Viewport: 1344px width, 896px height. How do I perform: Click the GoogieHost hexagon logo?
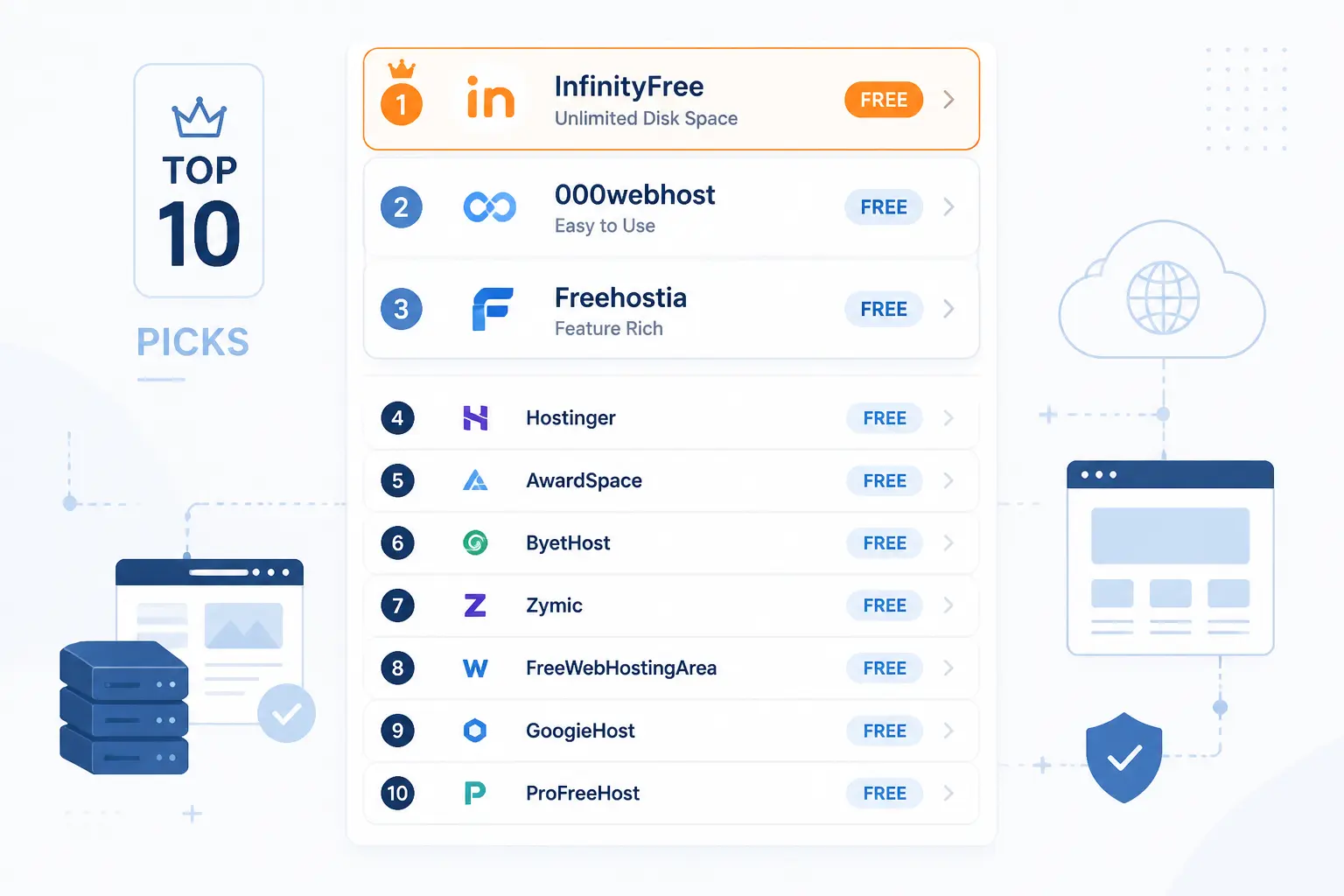[x=475, y=731]
